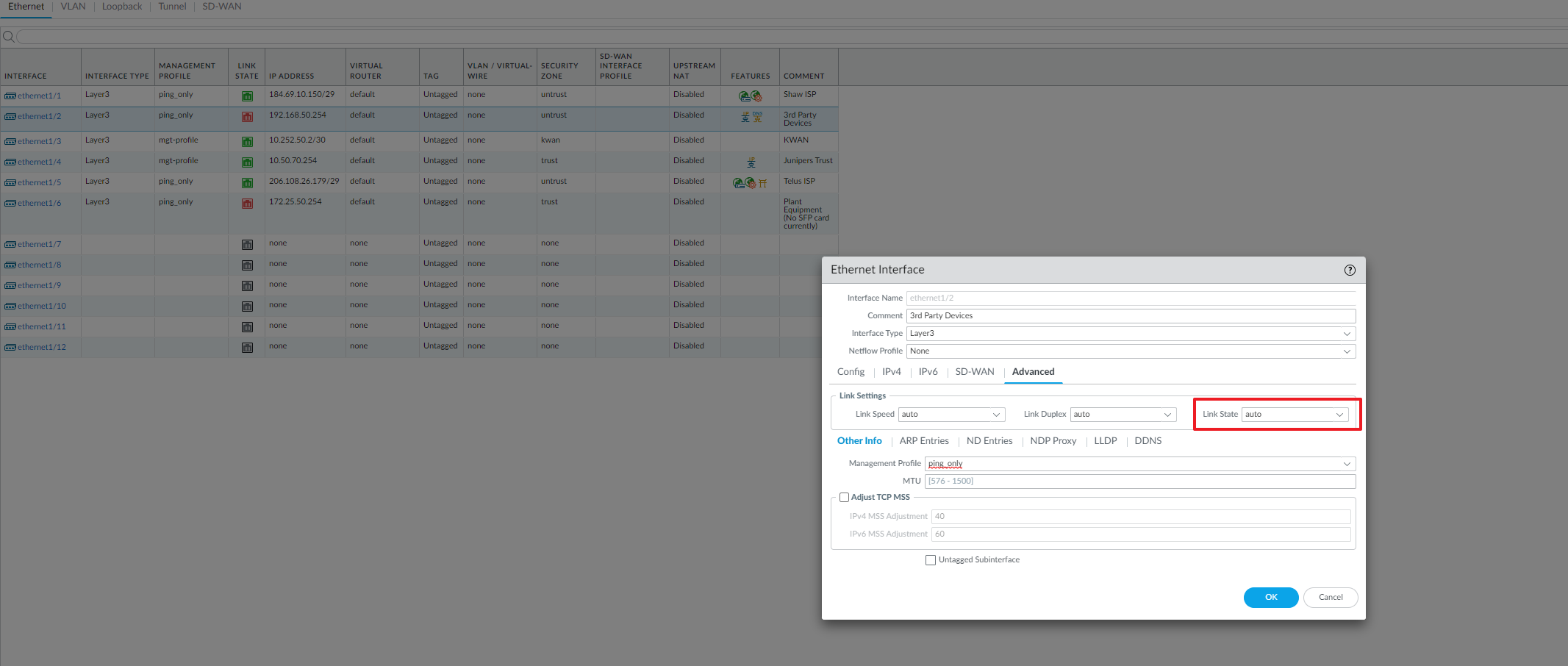Open the ARP Entries section link
Image resolution: width=1568 pixels, height=666 pixels.
tap(924, 440)
